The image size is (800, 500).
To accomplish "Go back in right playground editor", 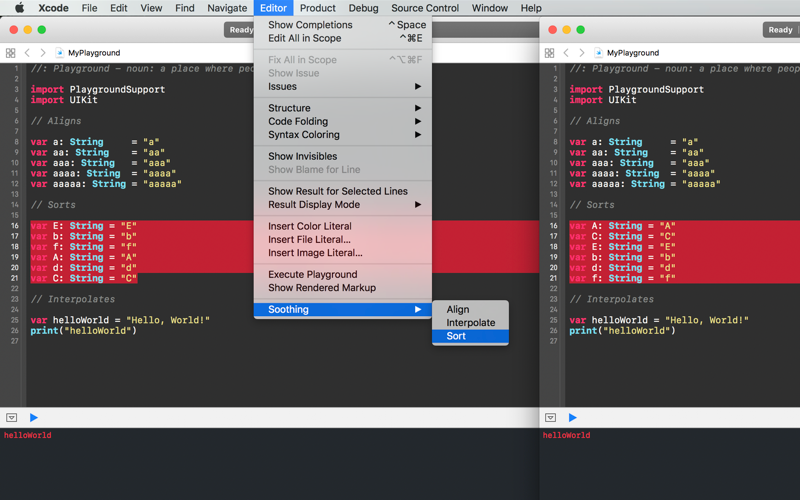I will pos(566,53).
